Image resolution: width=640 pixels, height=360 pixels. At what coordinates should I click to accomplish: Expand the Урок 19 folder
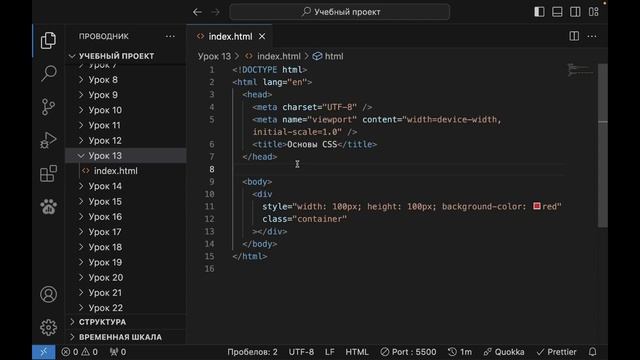(x=126, y=262)
